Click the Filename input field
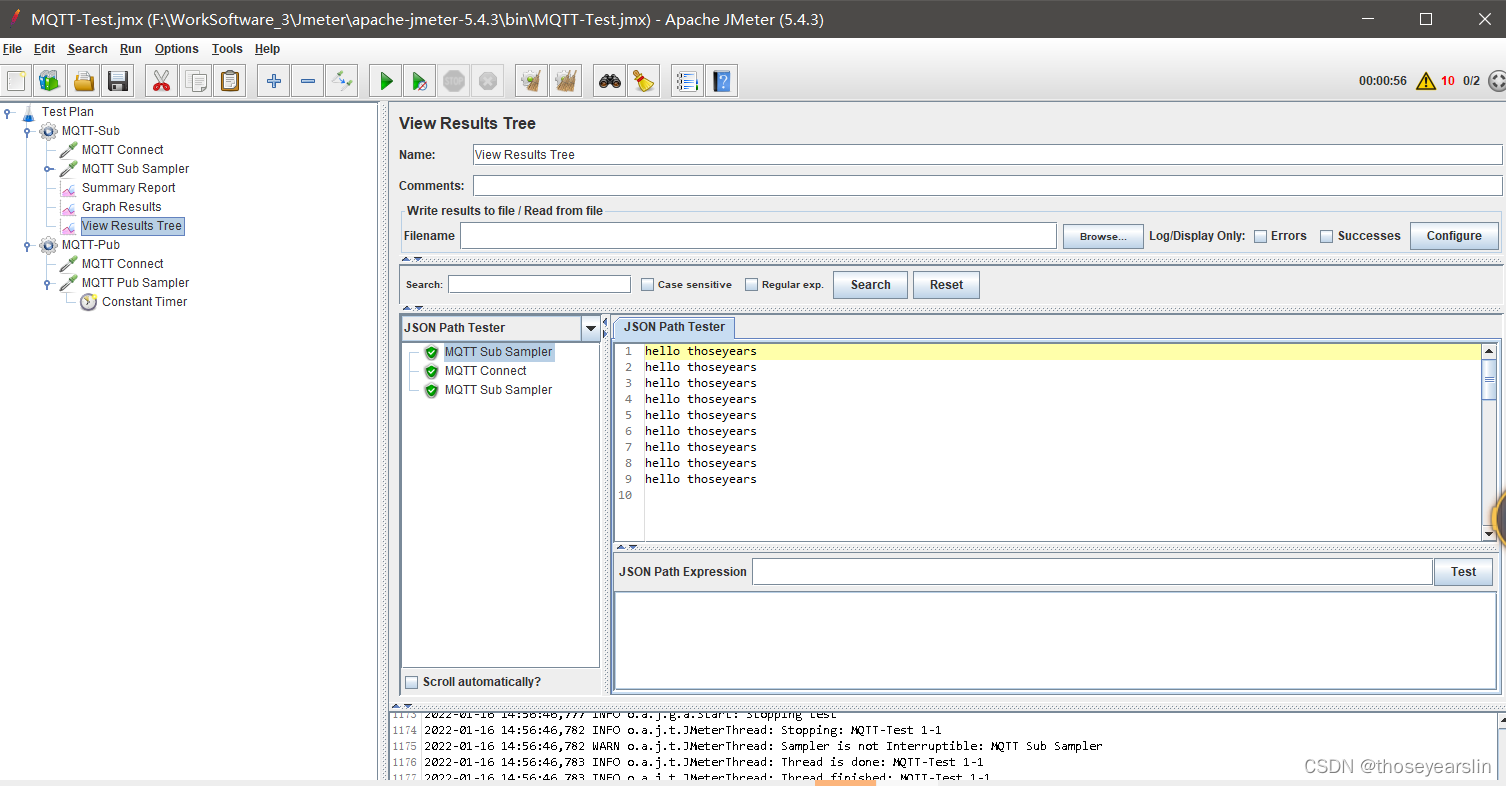 pos(758,236)
